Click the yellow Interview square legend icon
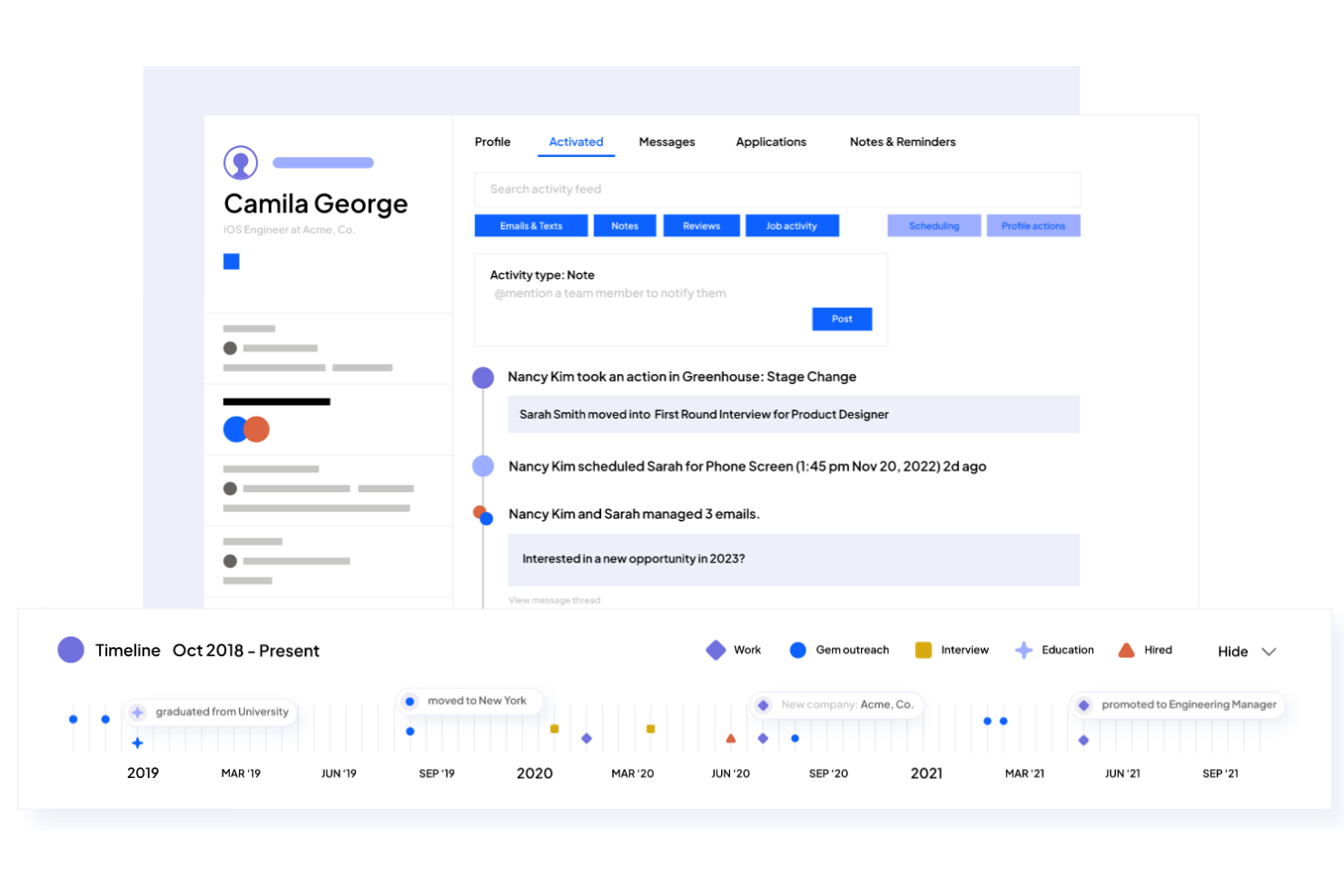Image resolution: width=1344 pixels, height=896 pixels. coord(924,650)
